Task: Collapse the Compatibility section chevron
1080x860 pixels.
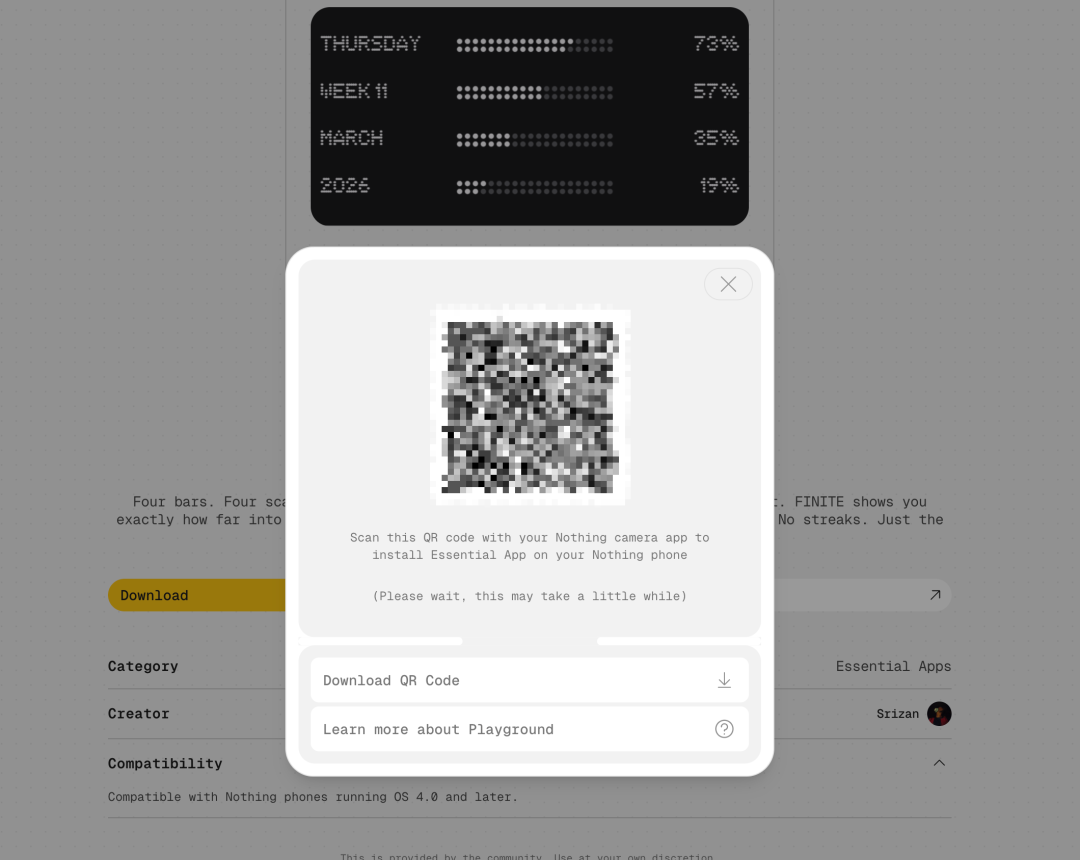Action: pos(939,763)
